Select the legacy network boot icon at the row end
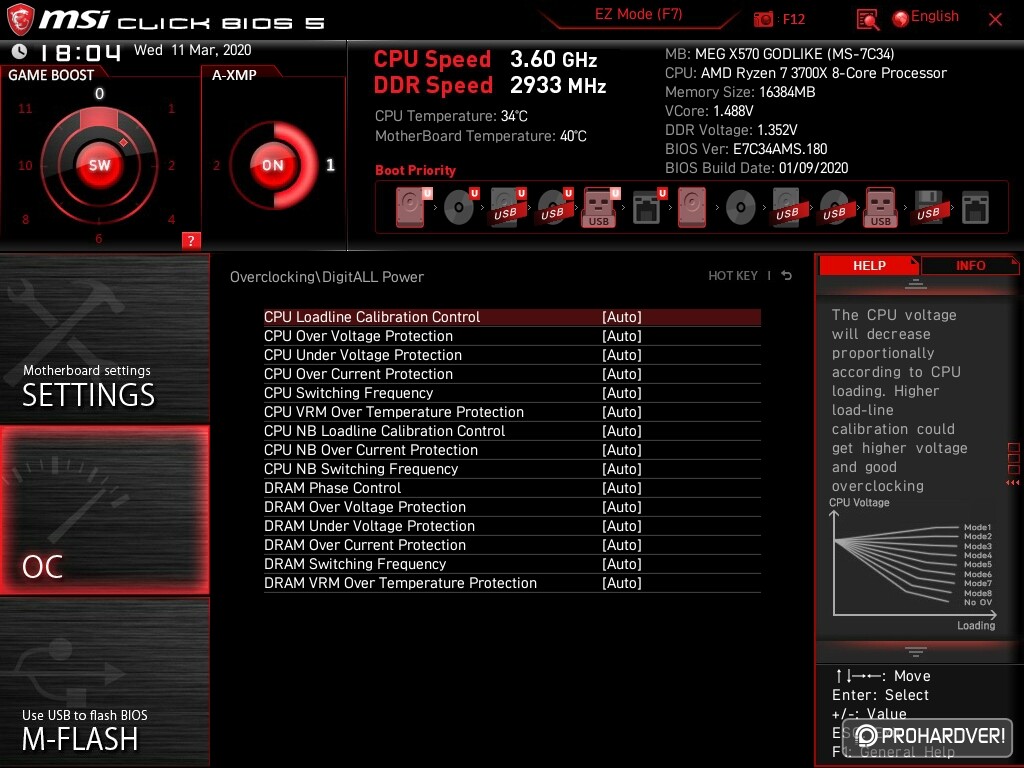1024x768 pixels. (975, 208)
